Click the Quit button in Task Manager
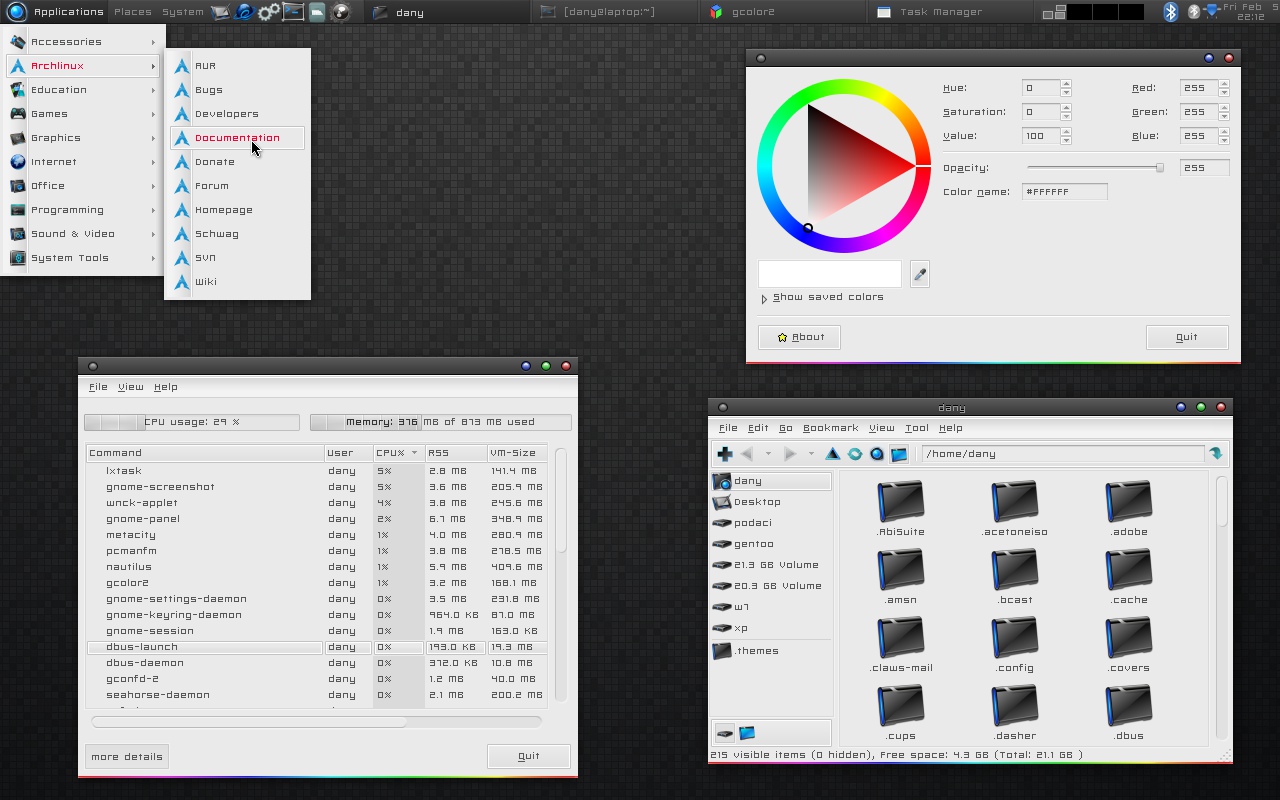Image resolution: width=1280 pixels, height=800 pixels. 529,757
